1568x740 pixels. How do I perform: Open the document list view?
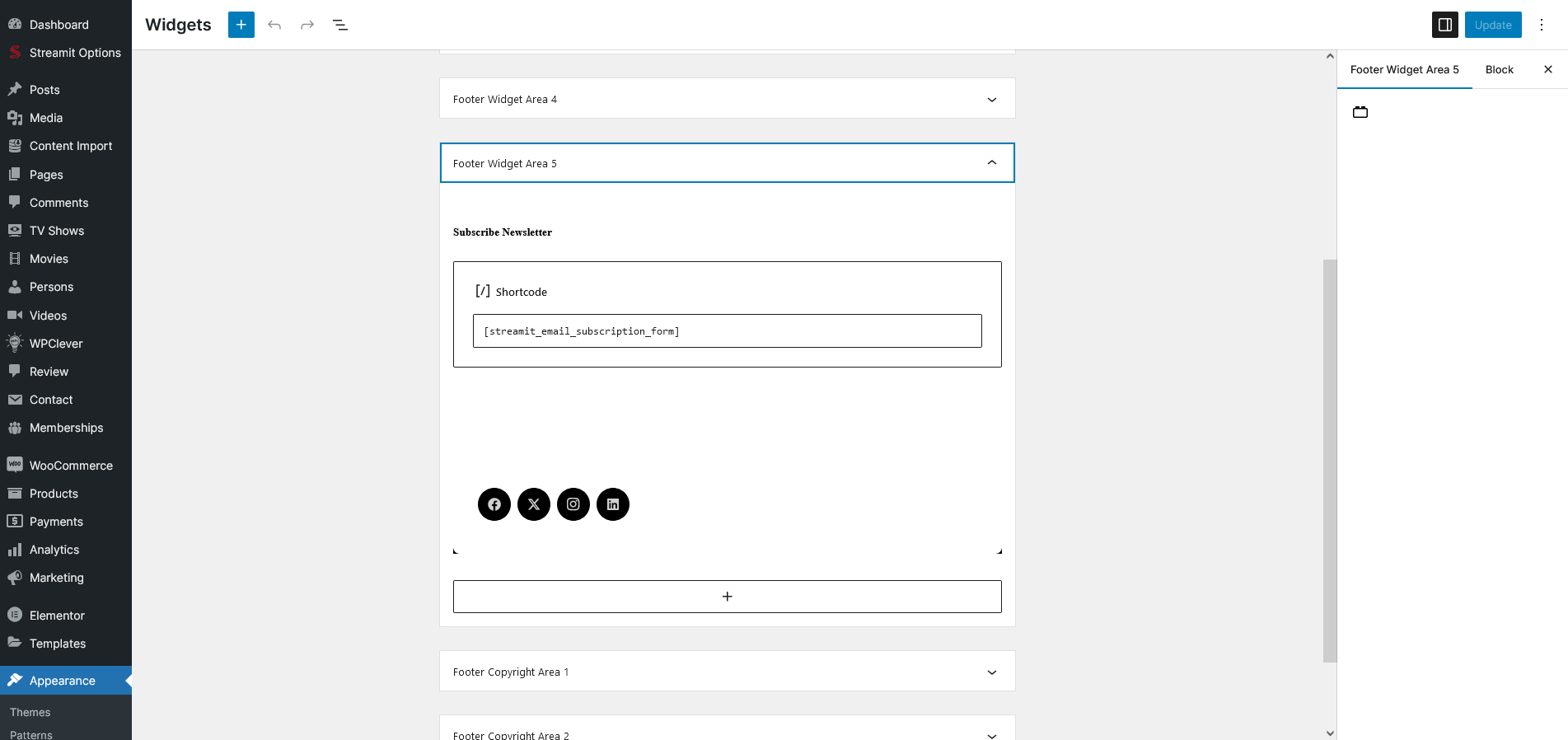tap(340, 25)
